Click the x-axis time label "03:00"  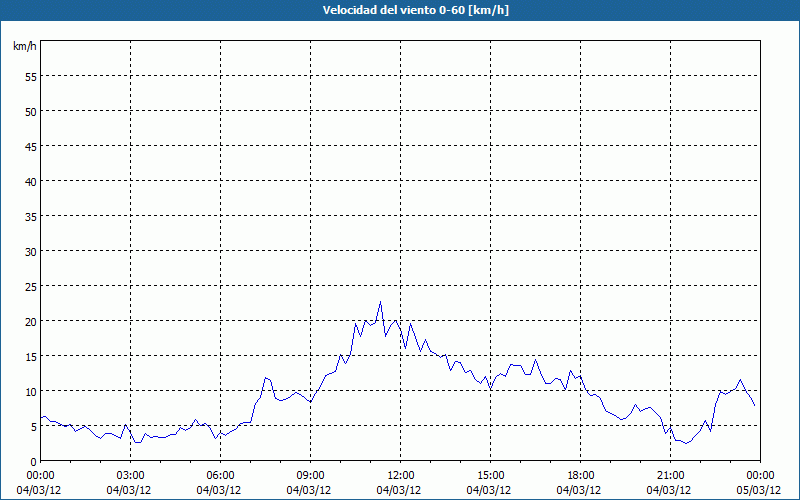pyautogui.click(x=131, y=476)
